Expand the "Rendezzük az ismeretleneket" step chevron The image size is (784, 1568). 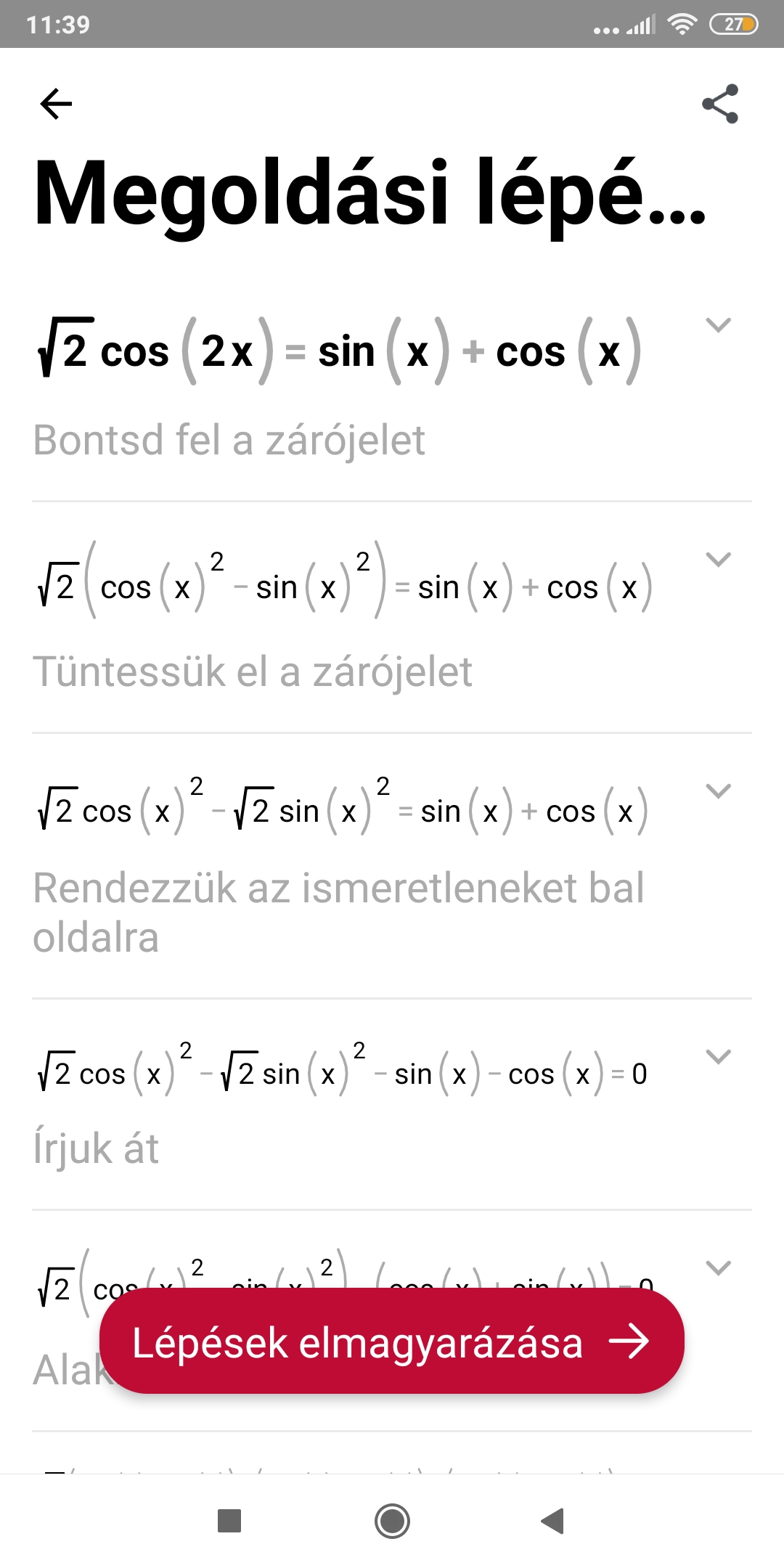tap(718, 791)
